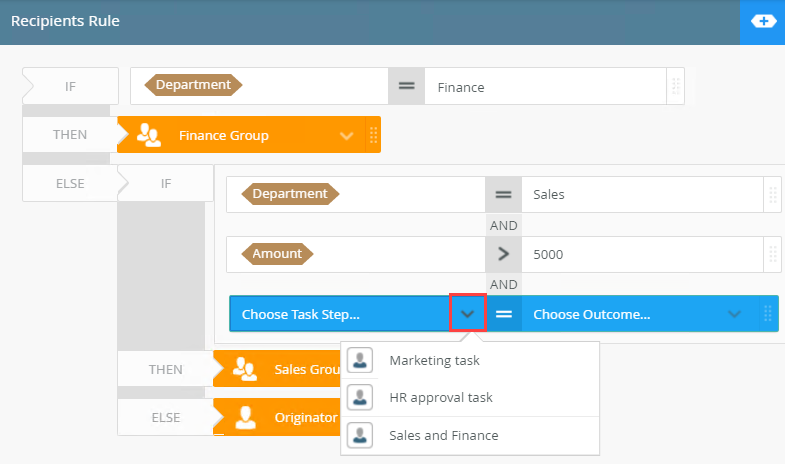Click the greater-than operator for Amount
Viewport: 785px width, 464px height.
coord(503,254)
